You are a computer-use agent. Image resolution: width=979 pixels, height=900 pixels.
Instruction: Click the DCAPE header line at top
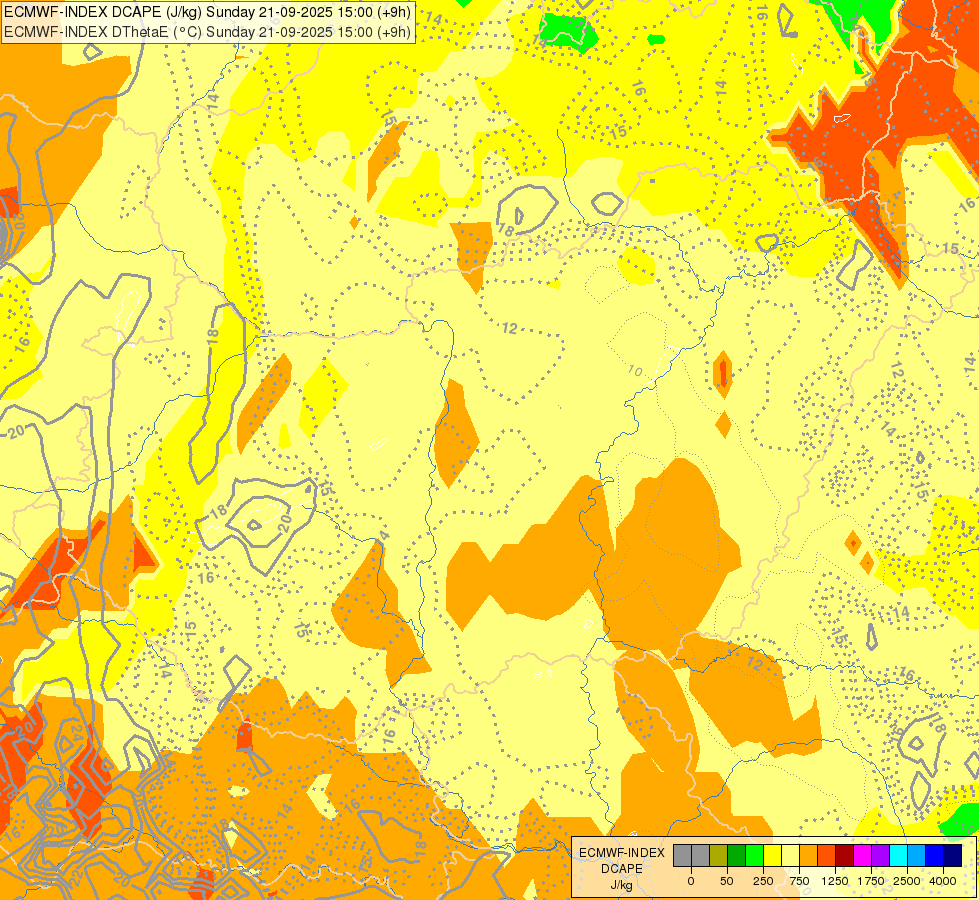point(207,12)
